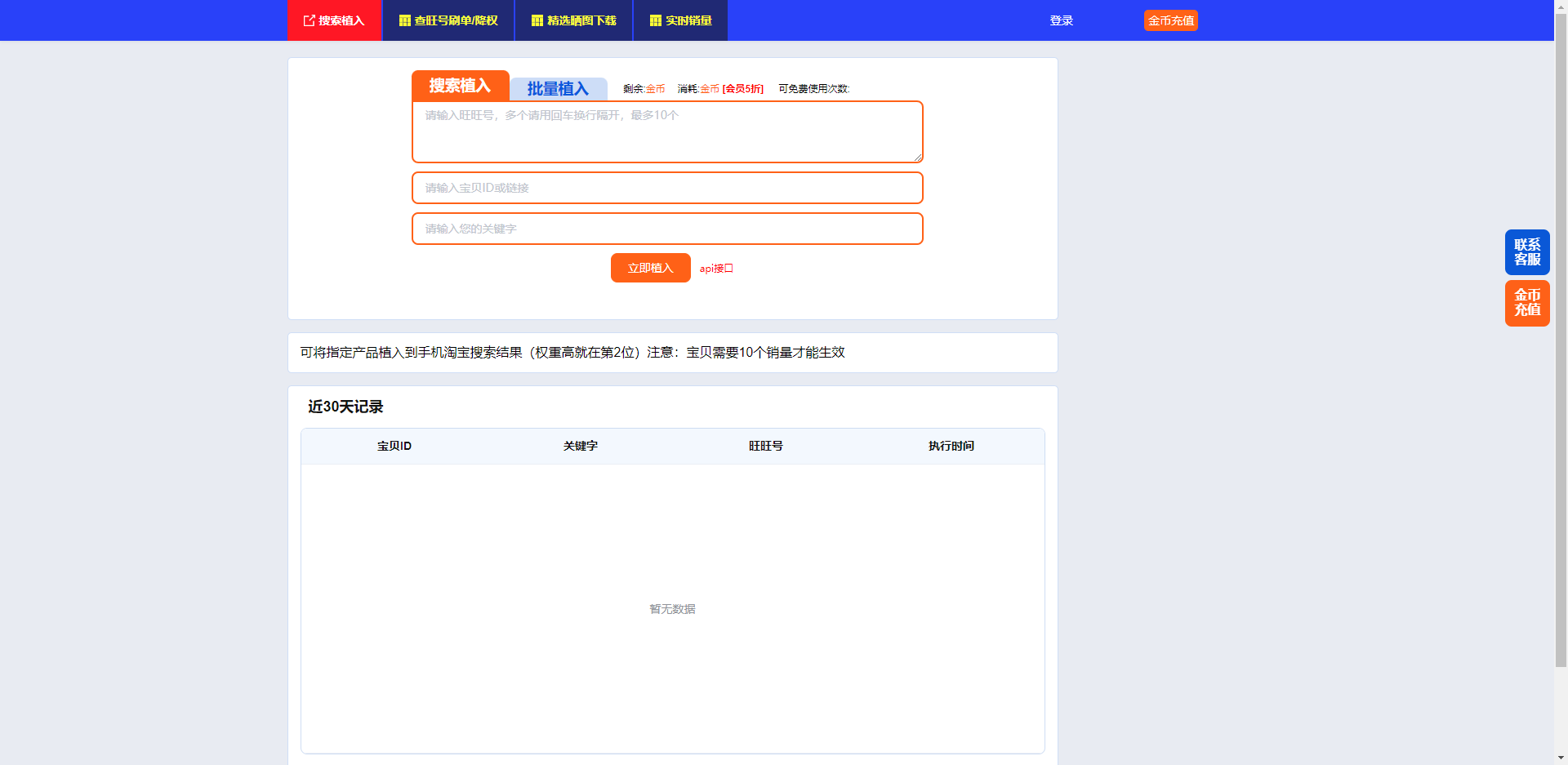1568x765 pixels.
Task: Click the floating orange 金币充值 side button
Action: pyautogui.click(x=1527, y=303)
